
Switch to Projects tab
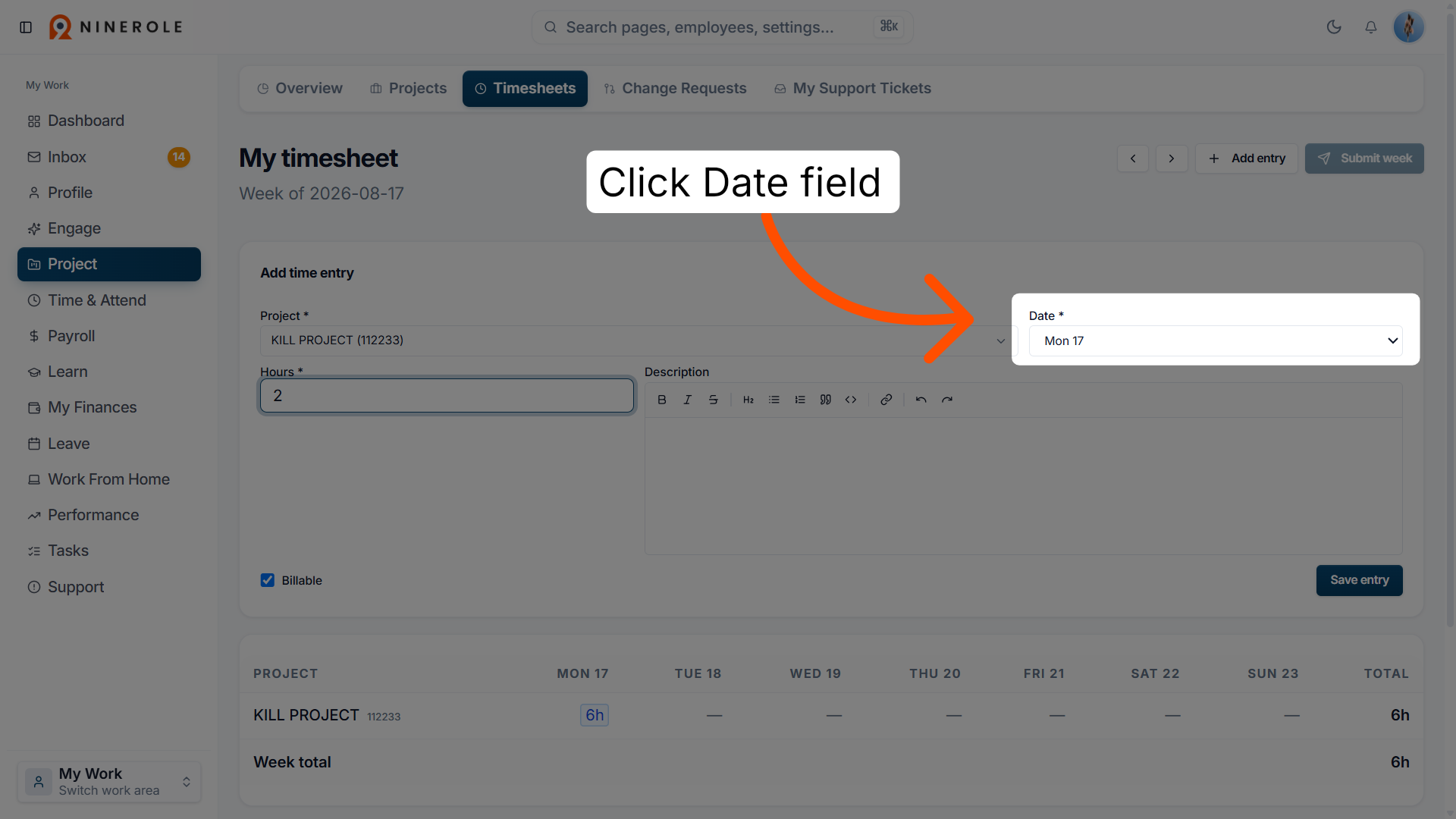pos(408,89)
